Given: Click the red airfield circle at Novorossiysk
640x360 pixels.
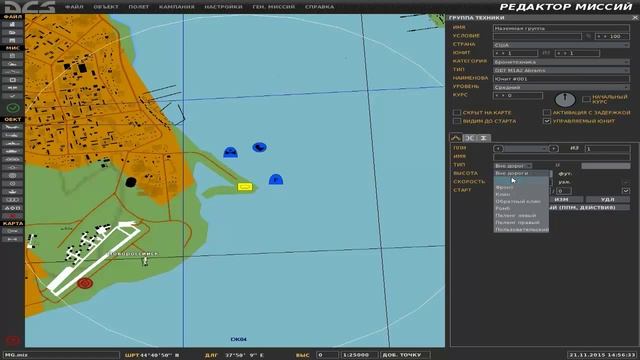Looking at the screenshot, I should (x=85, y=283).
